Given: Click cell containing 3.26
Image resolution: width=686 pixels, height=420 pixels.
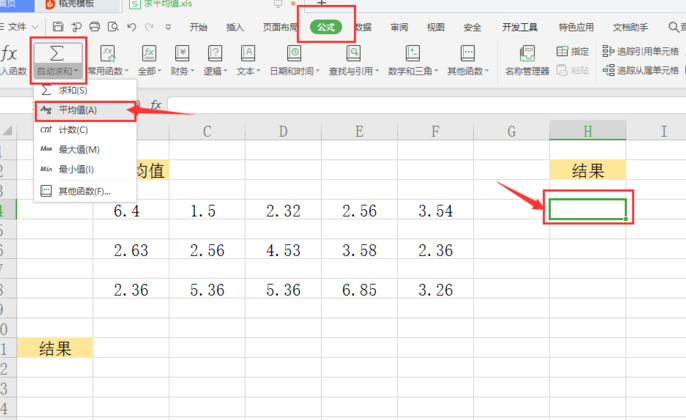Looking at the screenshot, I should pyautogui.click(x=435, y=288).
